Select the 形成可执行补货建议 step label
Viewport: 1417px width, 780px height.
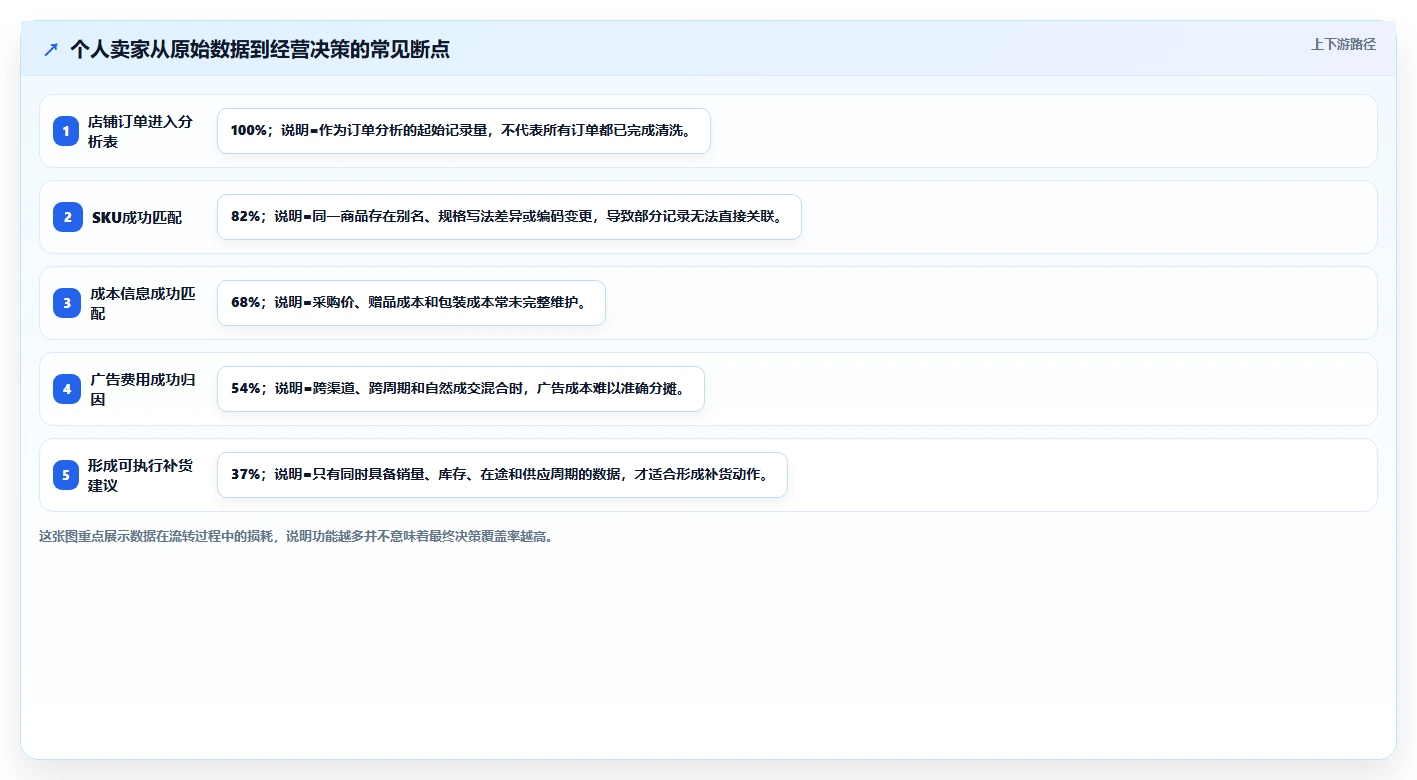[141, 475]
